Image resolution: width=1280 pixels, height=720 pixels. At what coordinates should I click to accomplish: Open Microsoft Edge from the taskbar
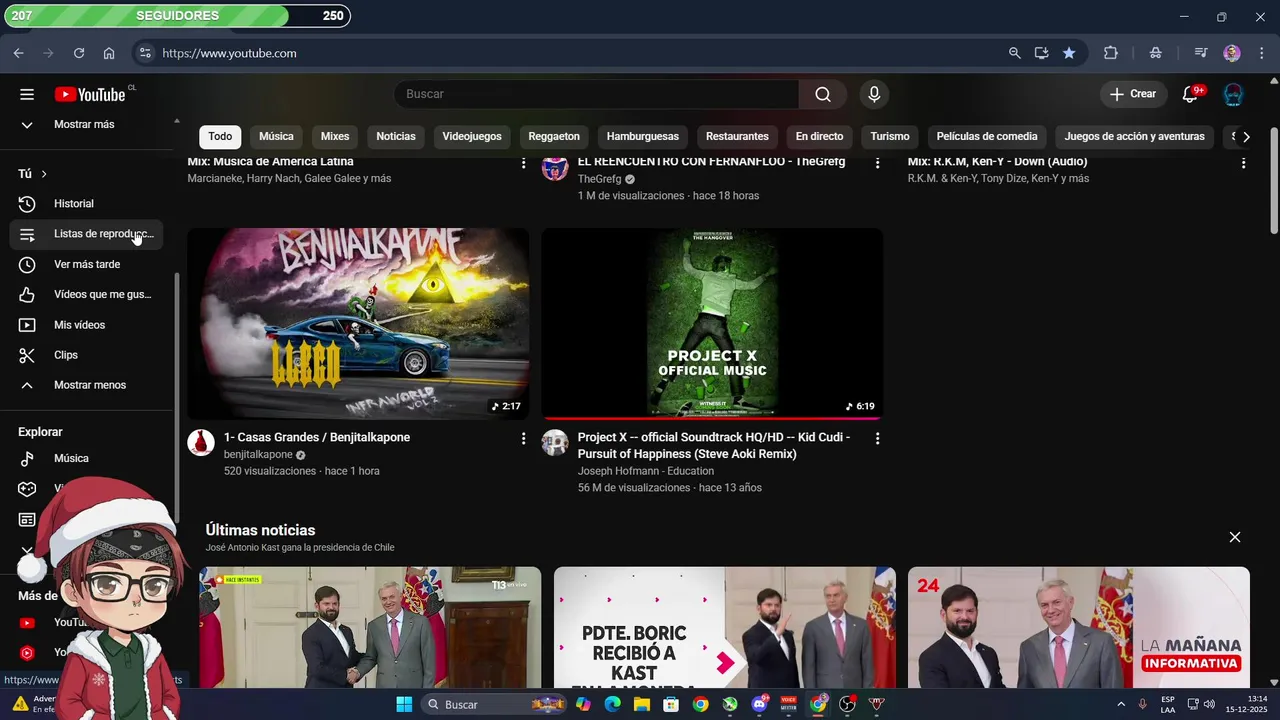(x=612, y=704)
